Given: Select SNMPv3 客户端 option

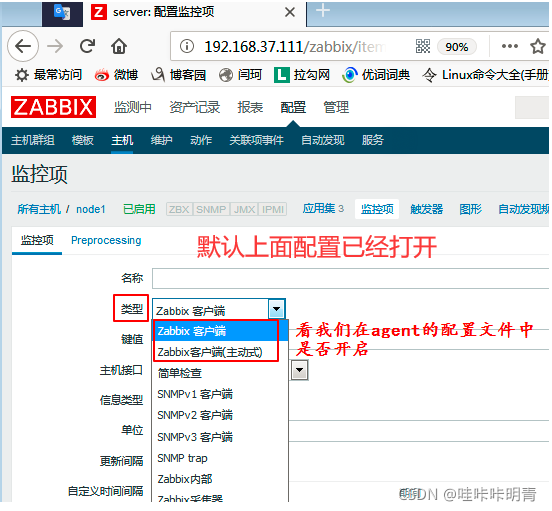Looking at the screenshot, I should [x=220, y=437].
